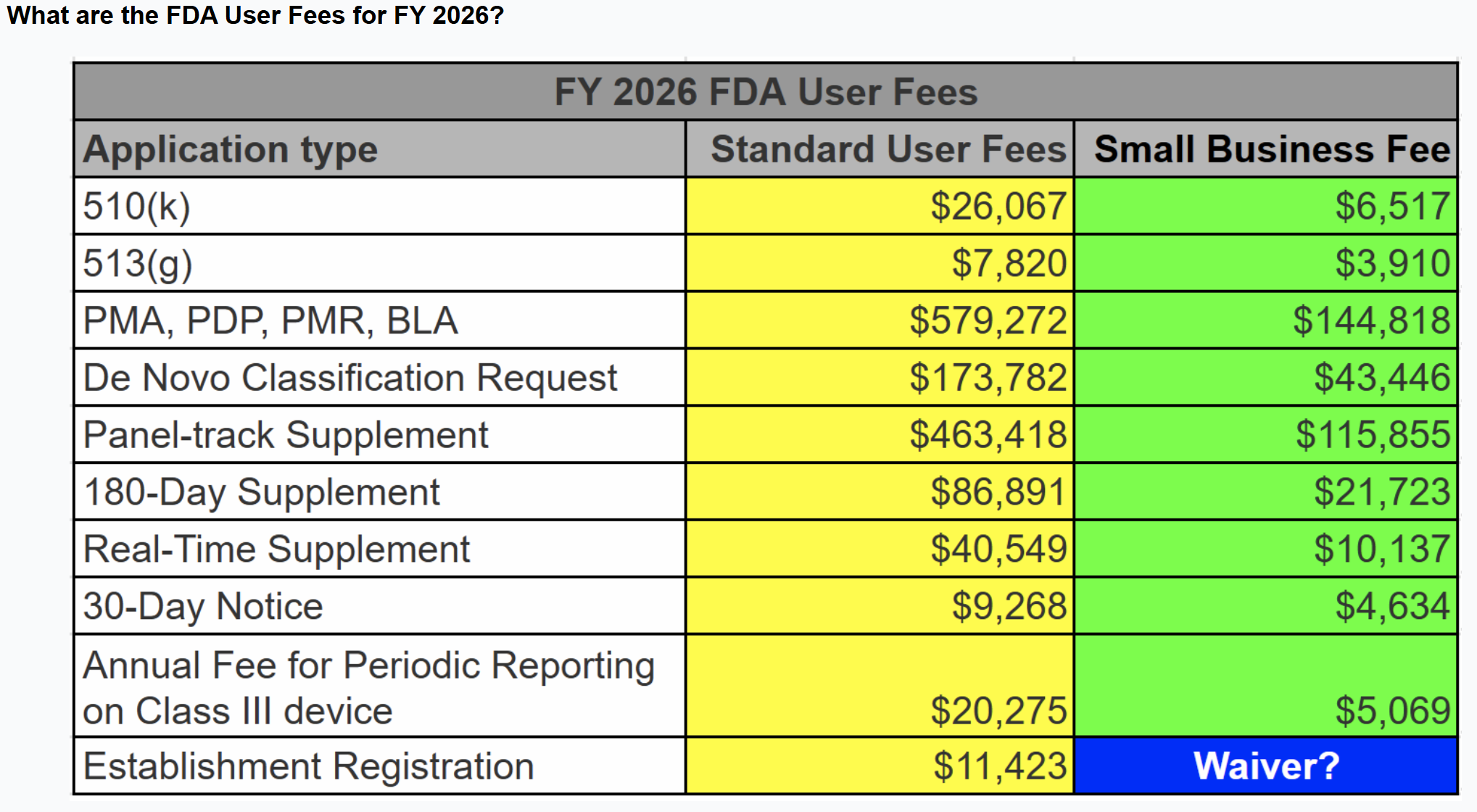Select the 510(k) row label

[x=137, y=207]
